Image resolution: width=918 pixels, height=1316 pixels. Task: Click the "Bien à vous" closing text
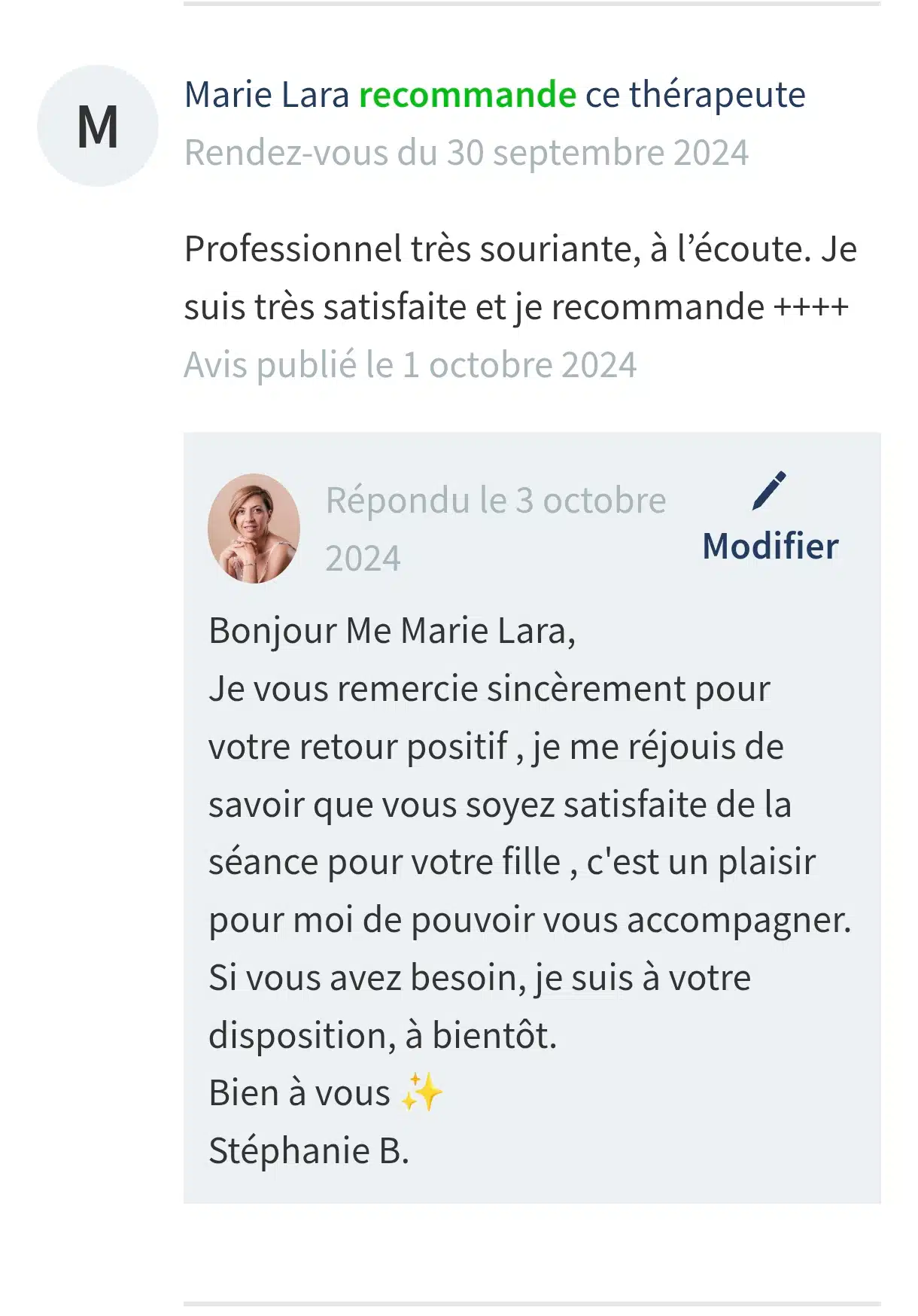point(299,1093)
